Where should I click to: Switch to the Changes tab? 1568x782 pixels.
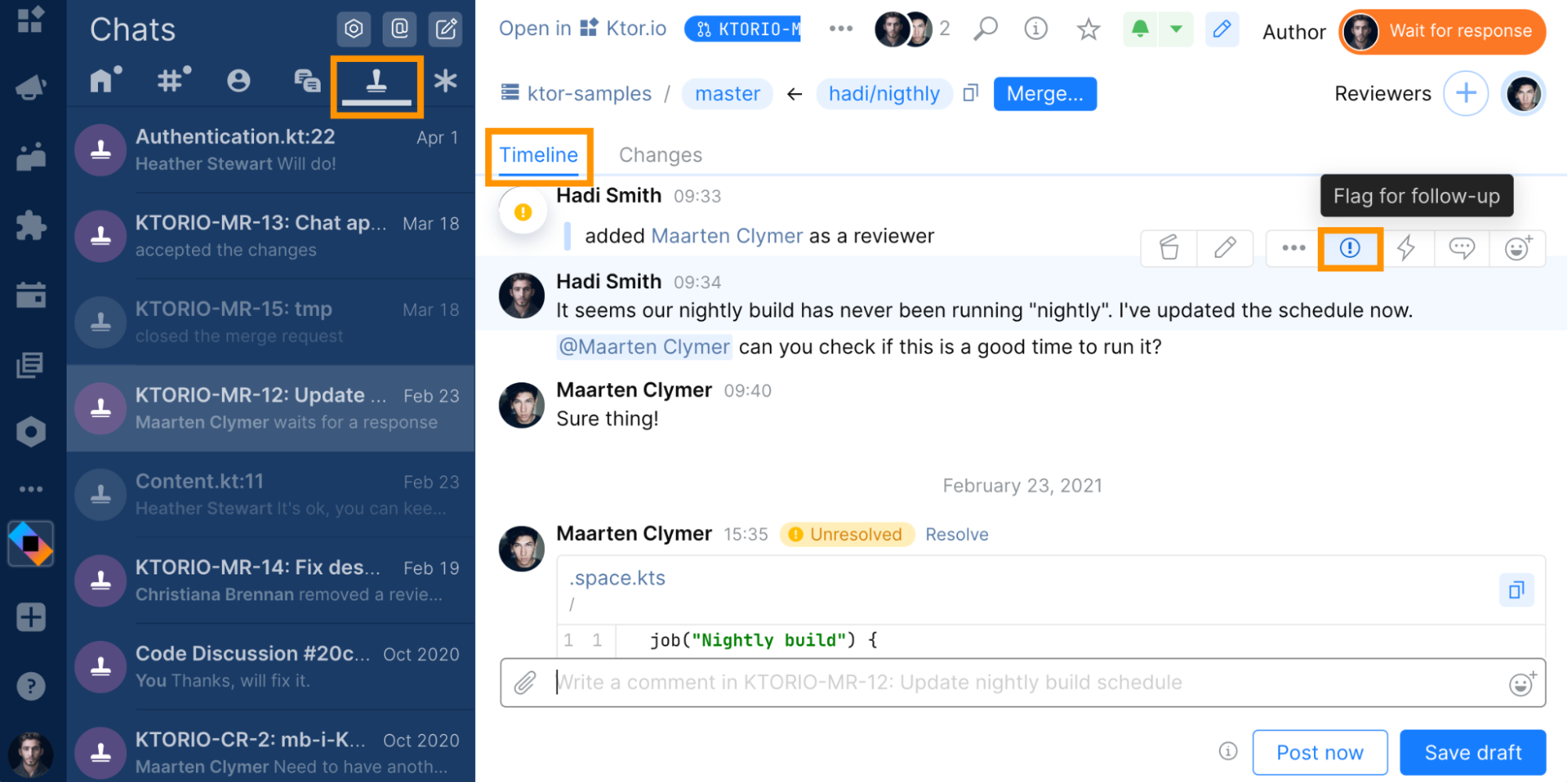pos(661,155)
